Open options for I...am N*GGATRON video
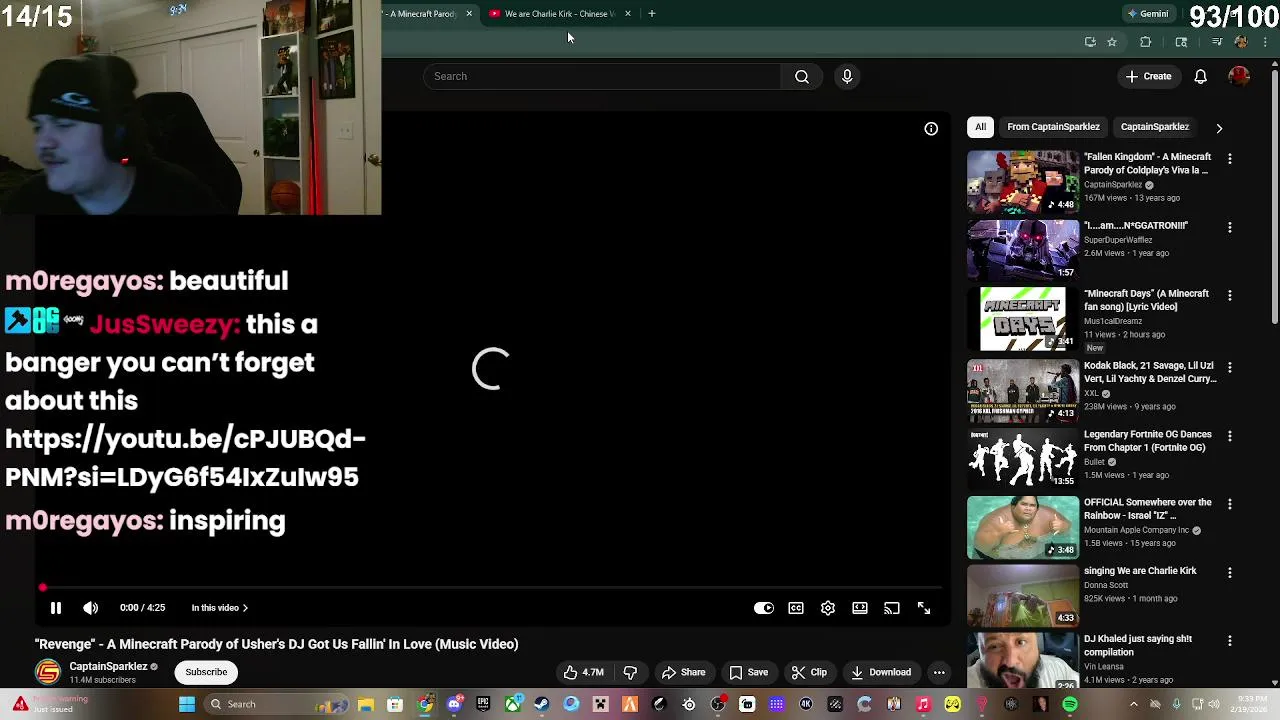 tap(1230, 227)
